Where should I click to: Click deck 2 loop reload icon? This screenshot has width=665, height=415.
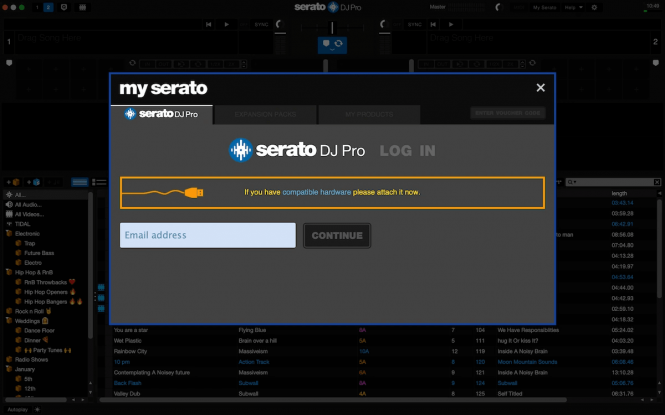coord(533,63)
